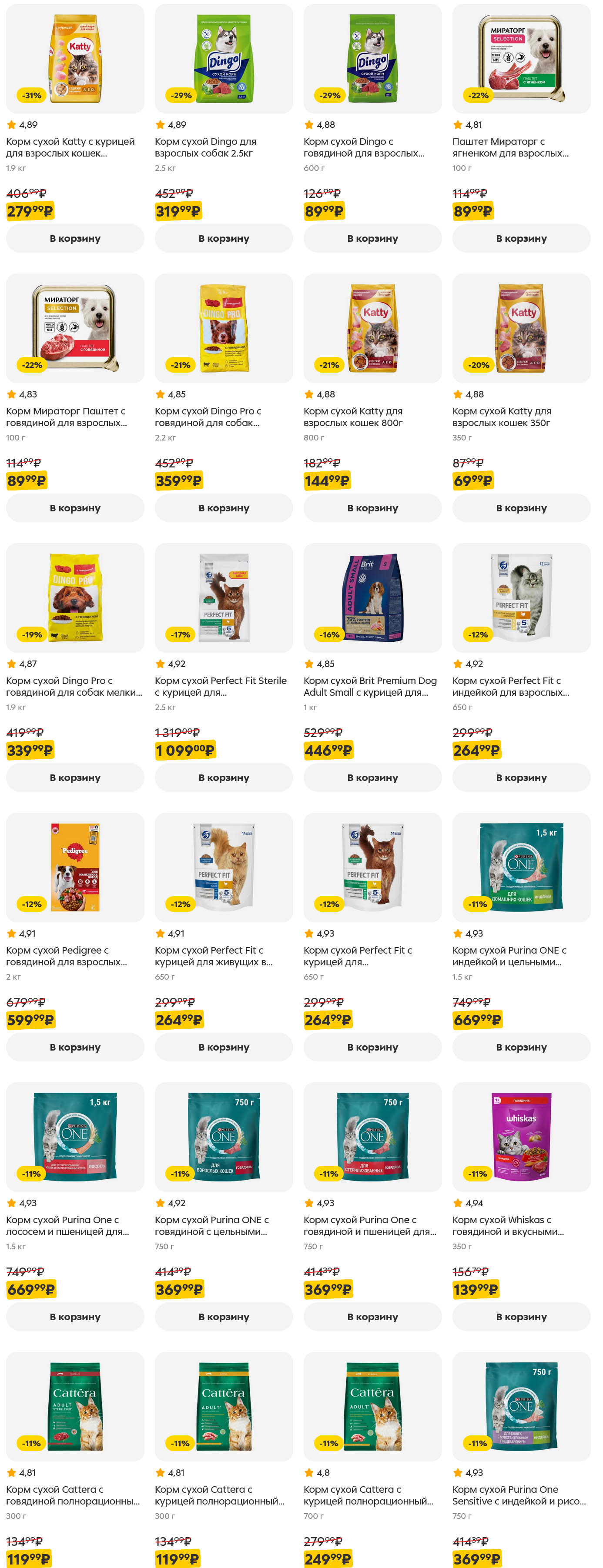The image size is (603, 1568).
Task: Open the Katty для взрослых кошек 800г title
Action: [353, 417]
